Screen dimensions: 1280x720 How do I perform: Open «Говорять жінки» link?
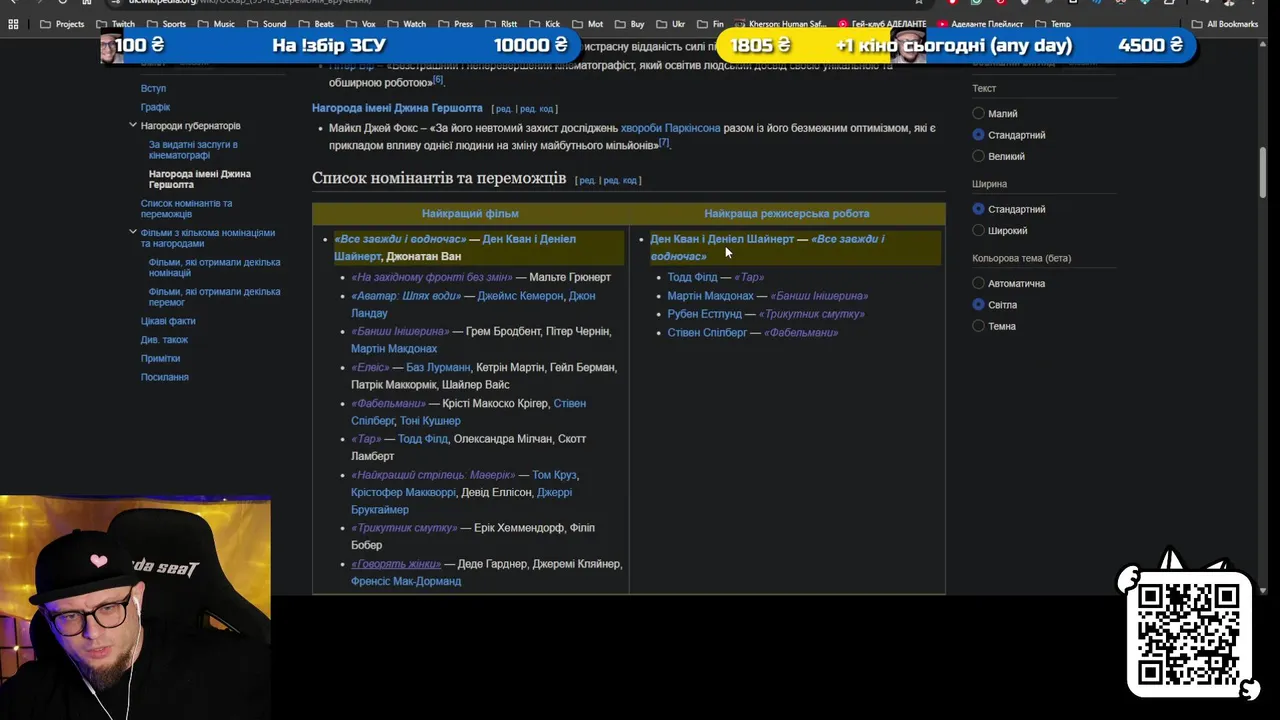click(x=396, y=564)
